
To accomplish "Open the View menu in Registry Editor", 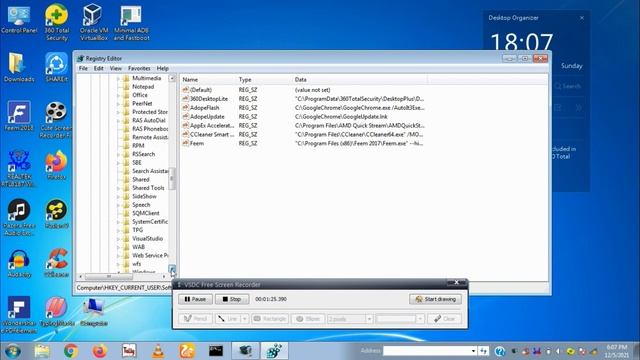I will (116, 69).
